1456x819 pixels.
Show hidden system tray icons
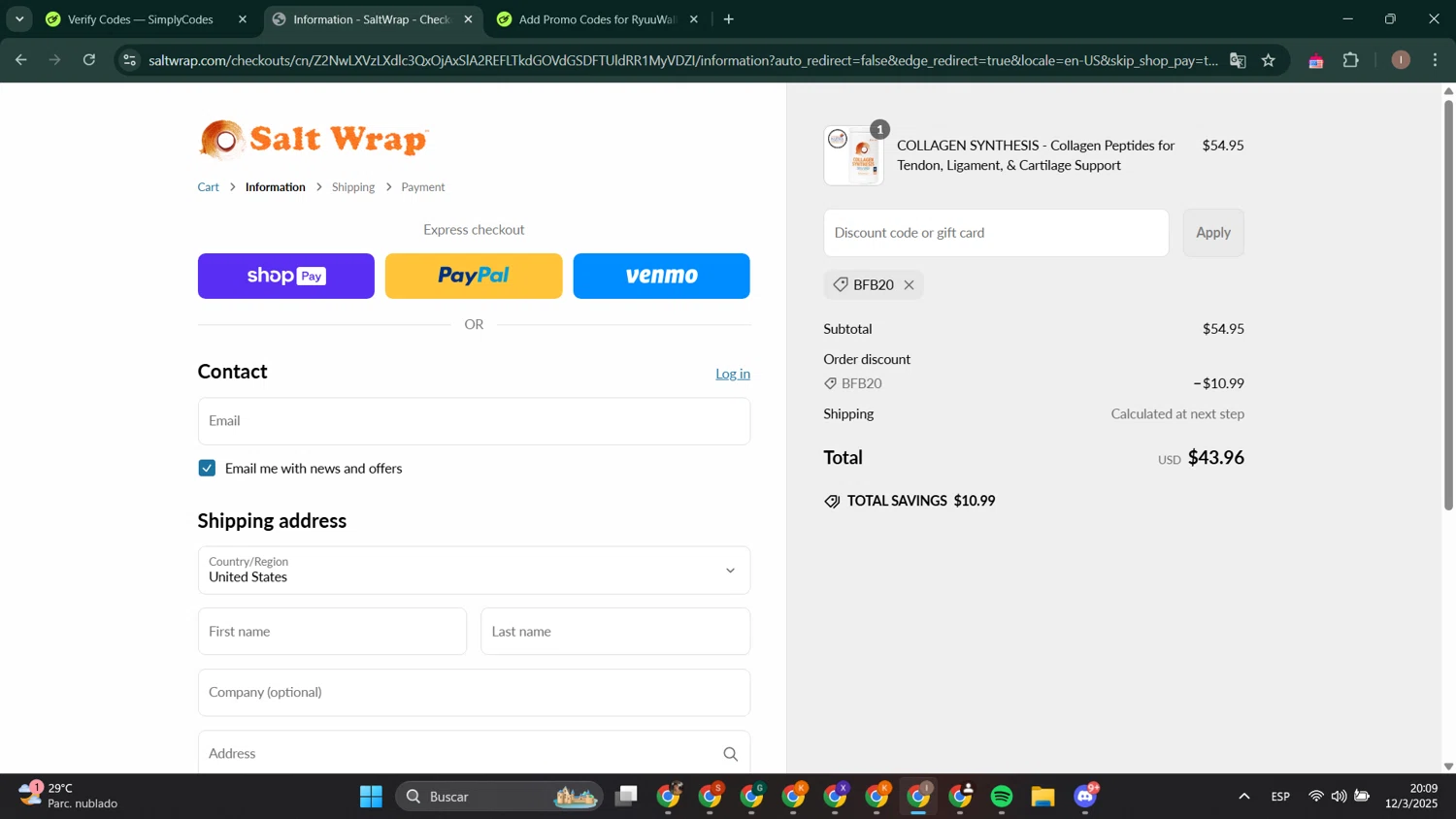[x=1243, y=797]
